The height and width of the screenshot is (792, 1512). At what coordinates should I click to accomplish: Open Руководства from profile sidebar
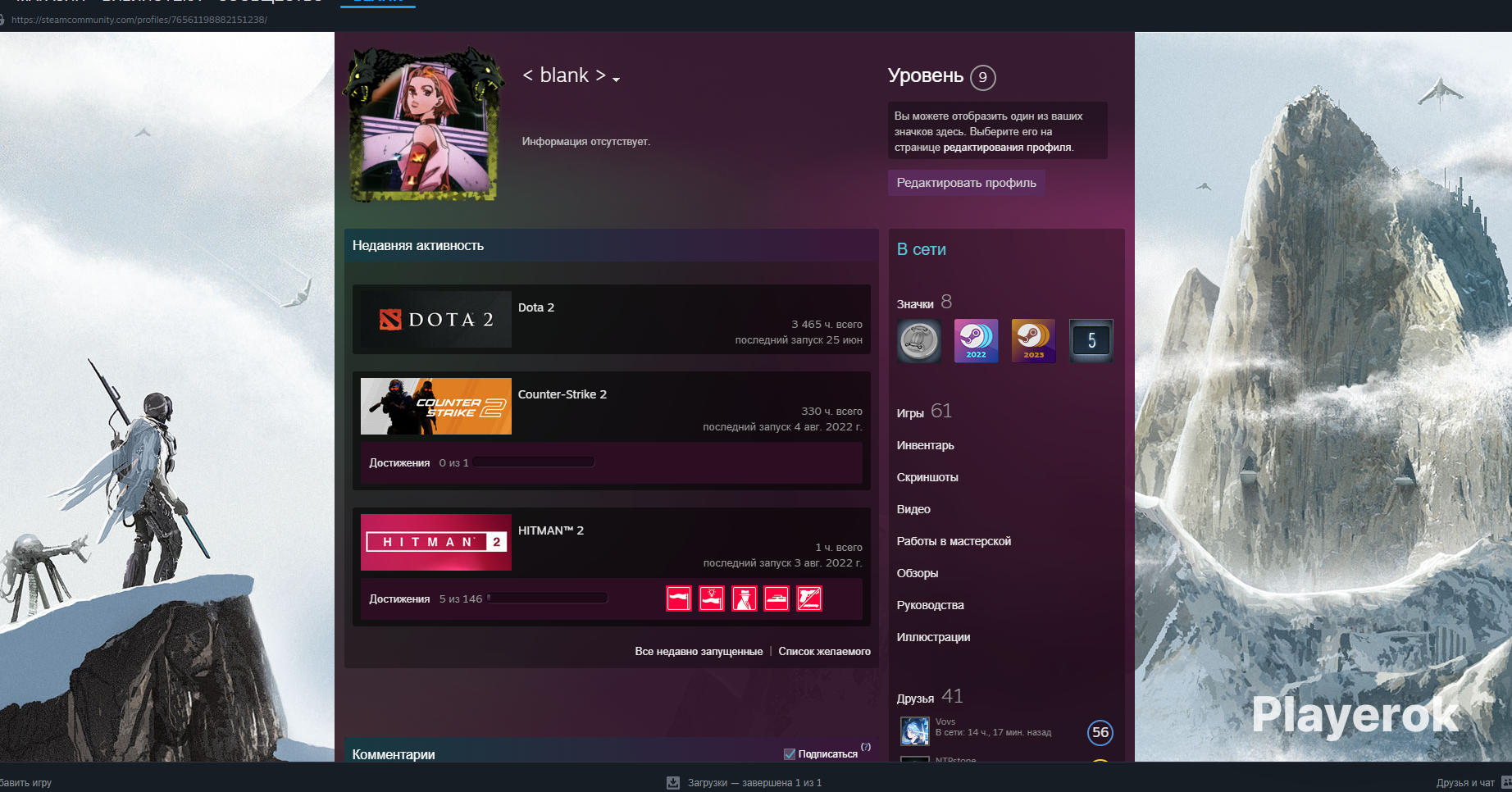[x=931, y=605]
